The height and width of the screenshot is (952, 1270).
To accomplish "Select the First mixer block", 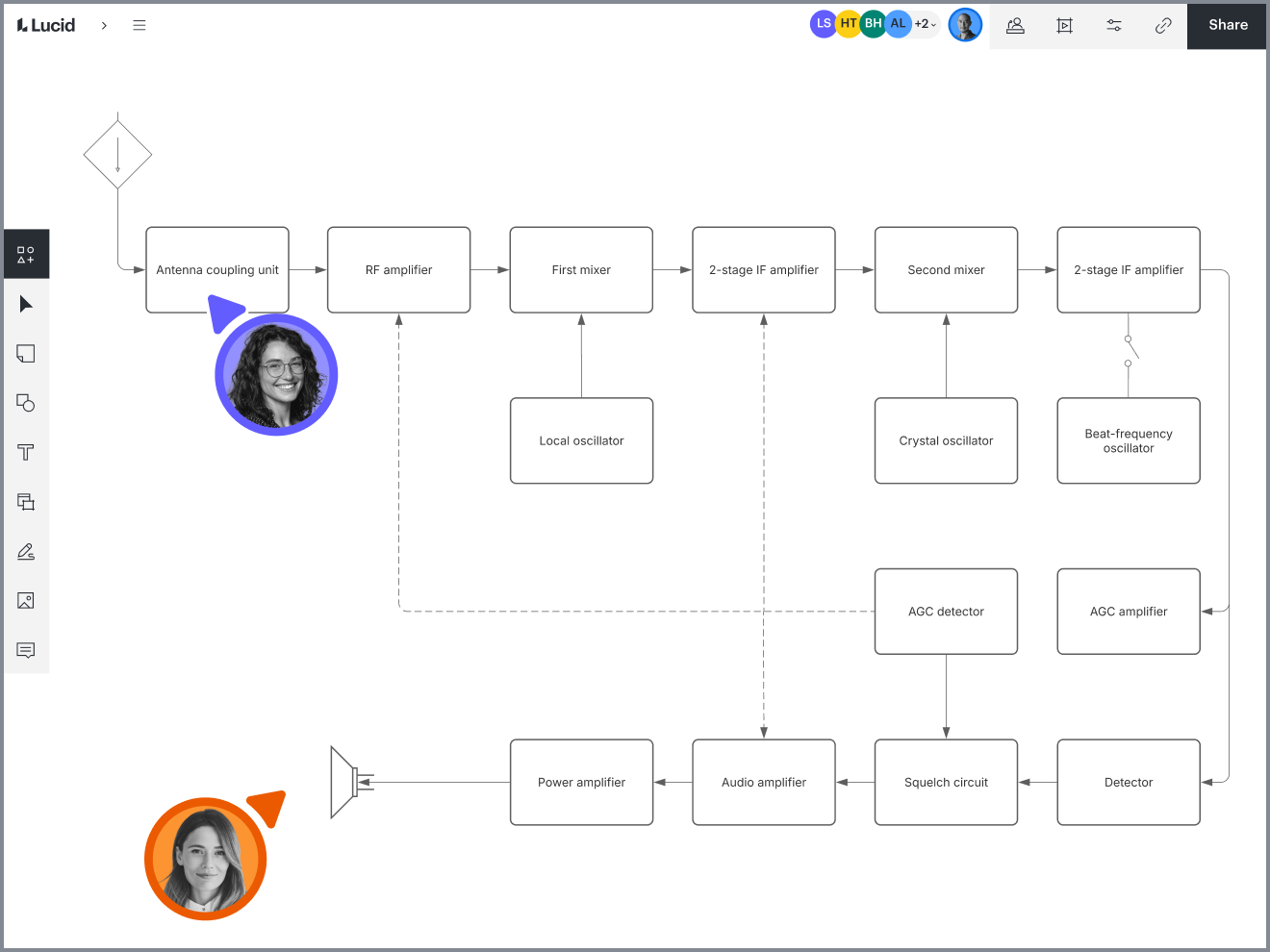I will [x=581, y=270].
